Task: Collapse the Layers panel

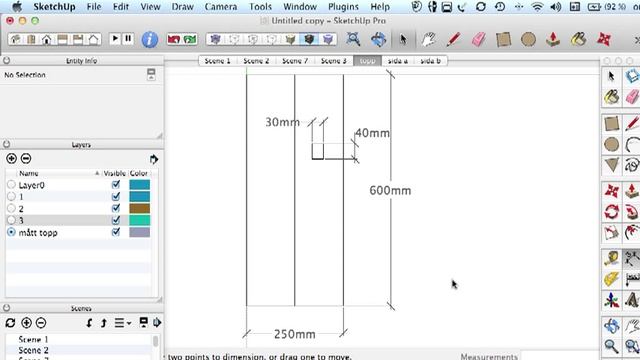Action: [x=7, y=144]
